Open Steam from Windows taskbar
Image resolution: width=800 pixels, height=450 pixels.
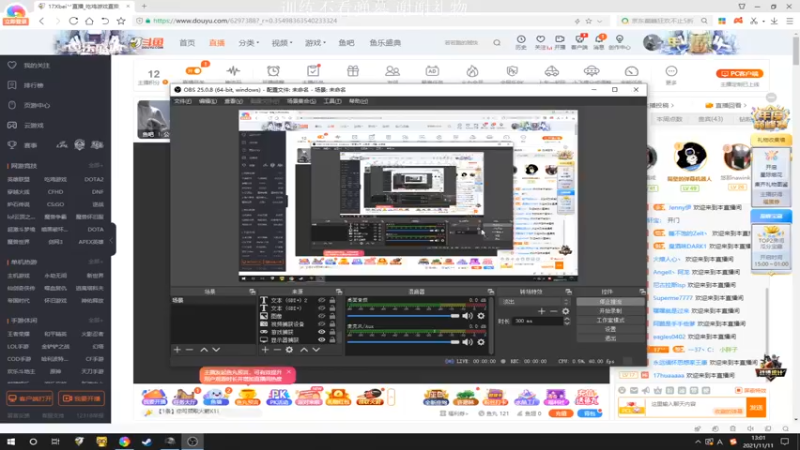146,441
